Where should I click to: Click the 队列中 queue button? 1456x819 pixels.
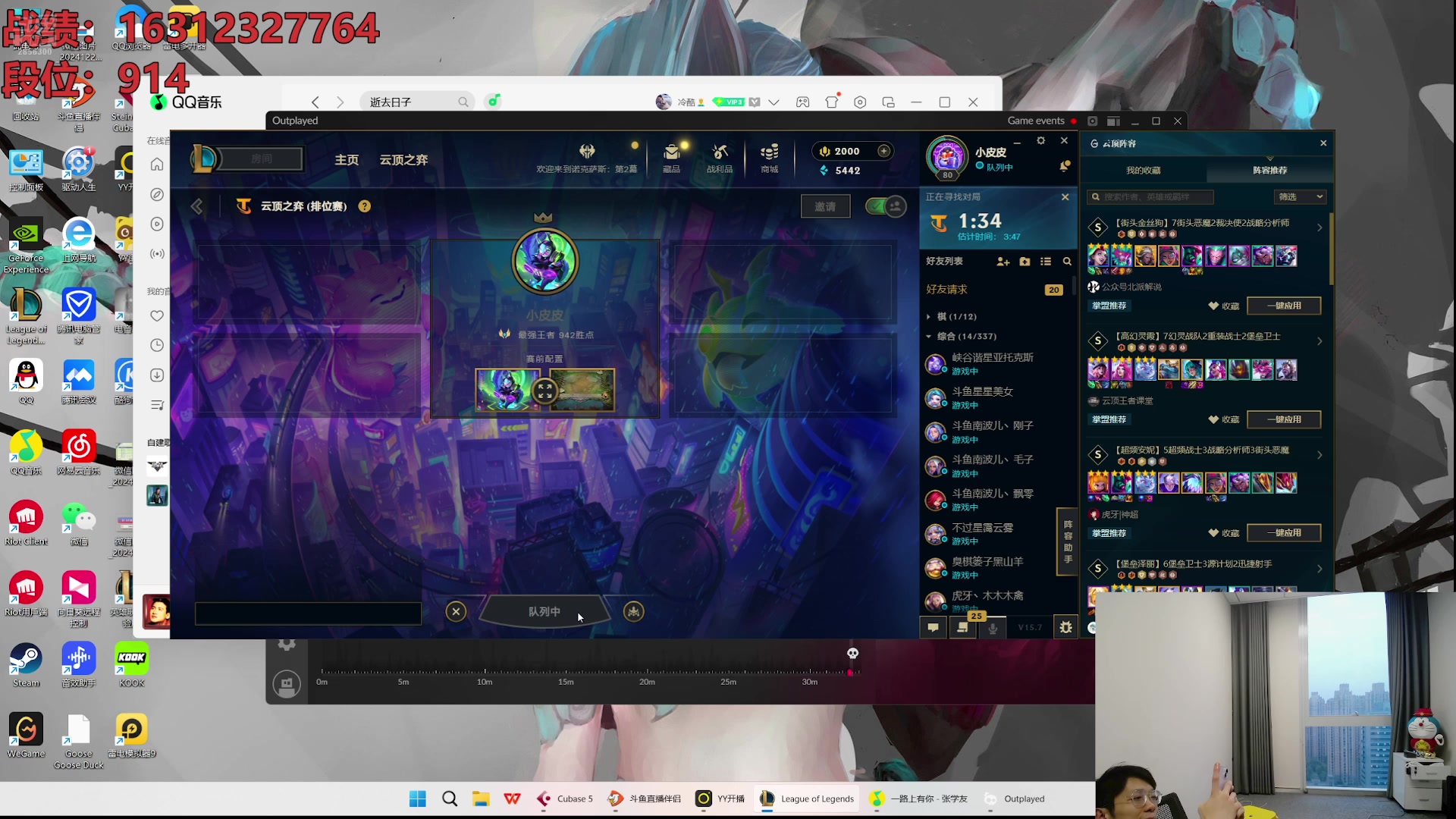point(544,611)
